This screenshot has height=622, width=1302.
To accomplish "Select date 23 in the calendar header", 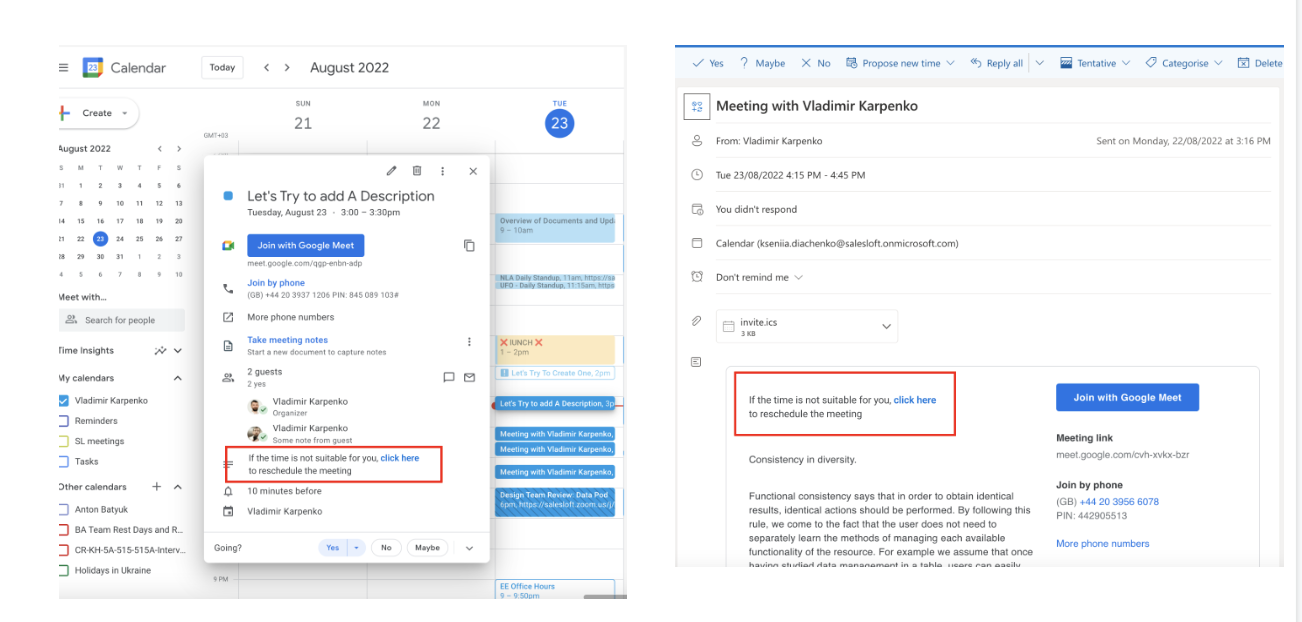I will [x=559, y=123].
